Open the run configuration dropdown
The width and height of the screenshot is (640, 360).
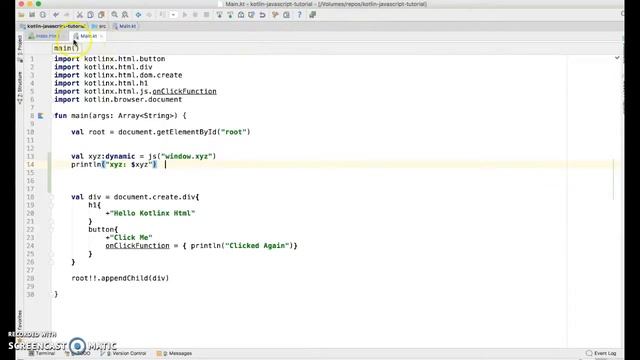pos(173,15)
